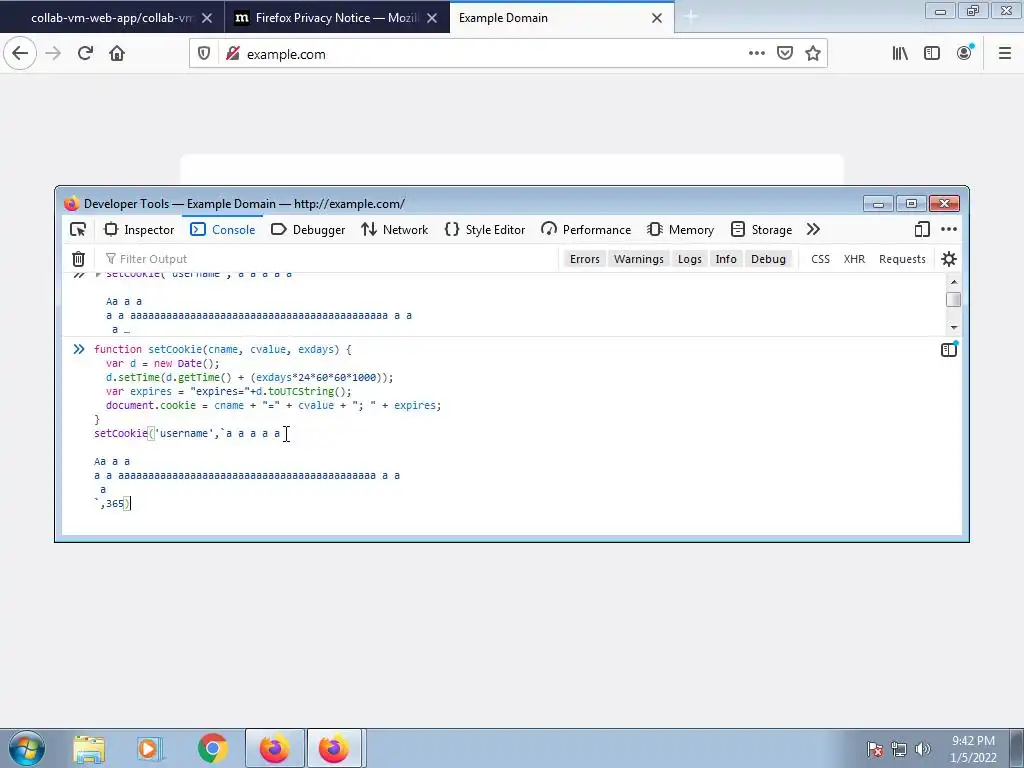
Task: Open the volume speaker tray icon
Action: [x=922, y=748]
